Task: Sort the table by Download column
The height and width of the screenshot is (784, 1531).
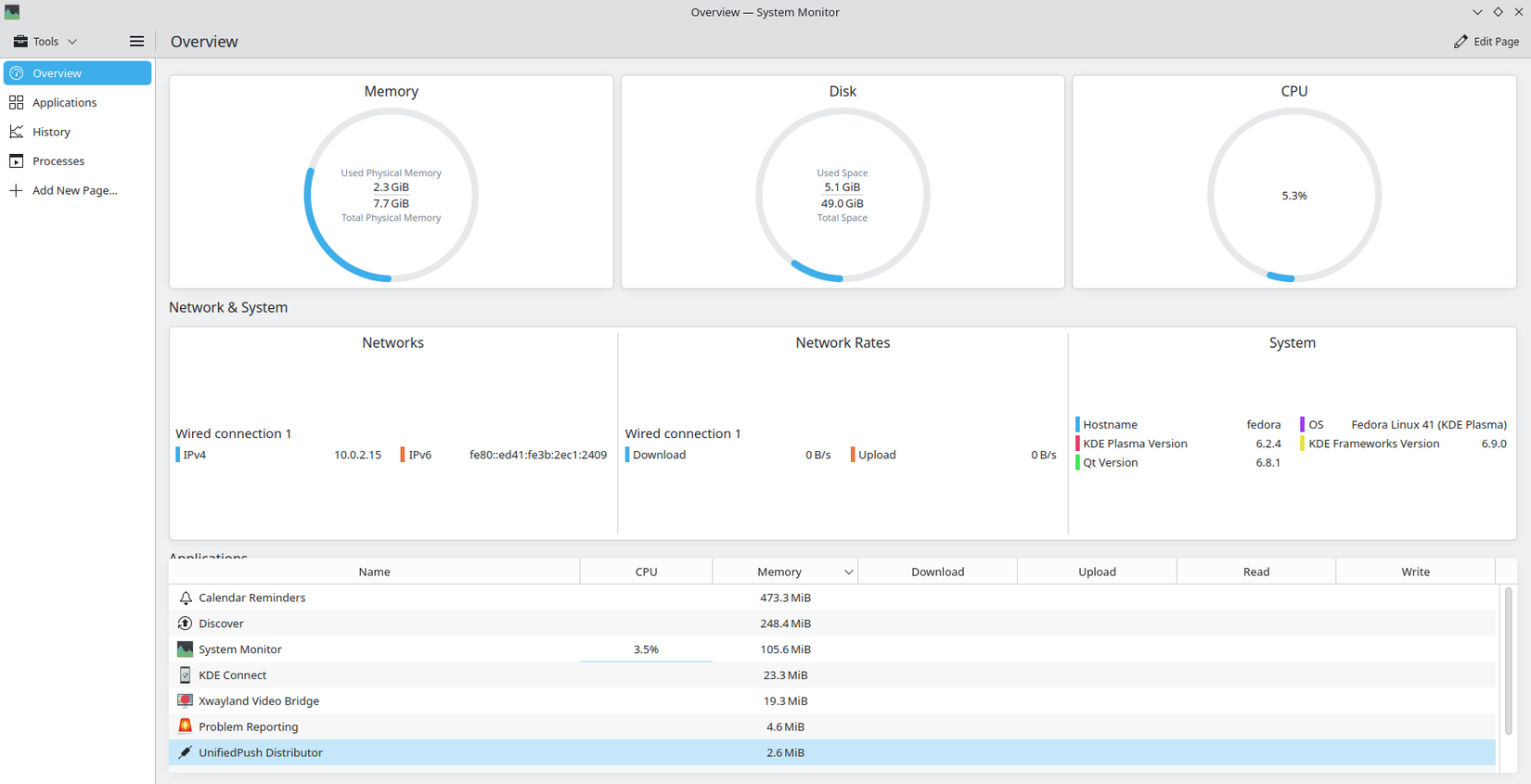Action: click(937, 572)
